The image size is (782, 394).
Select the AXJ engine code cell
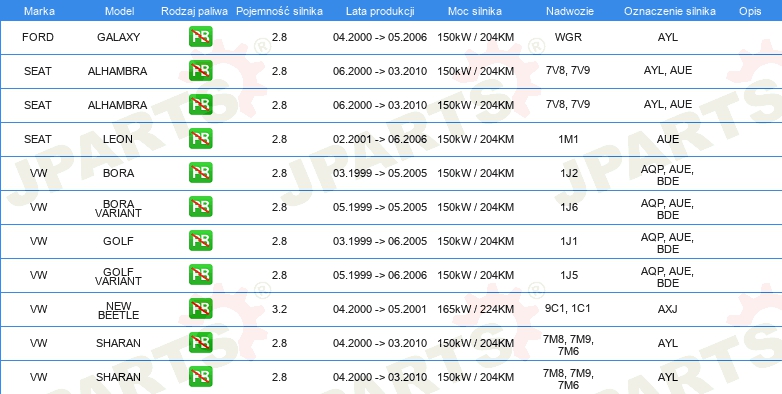[x=668, y=309]
